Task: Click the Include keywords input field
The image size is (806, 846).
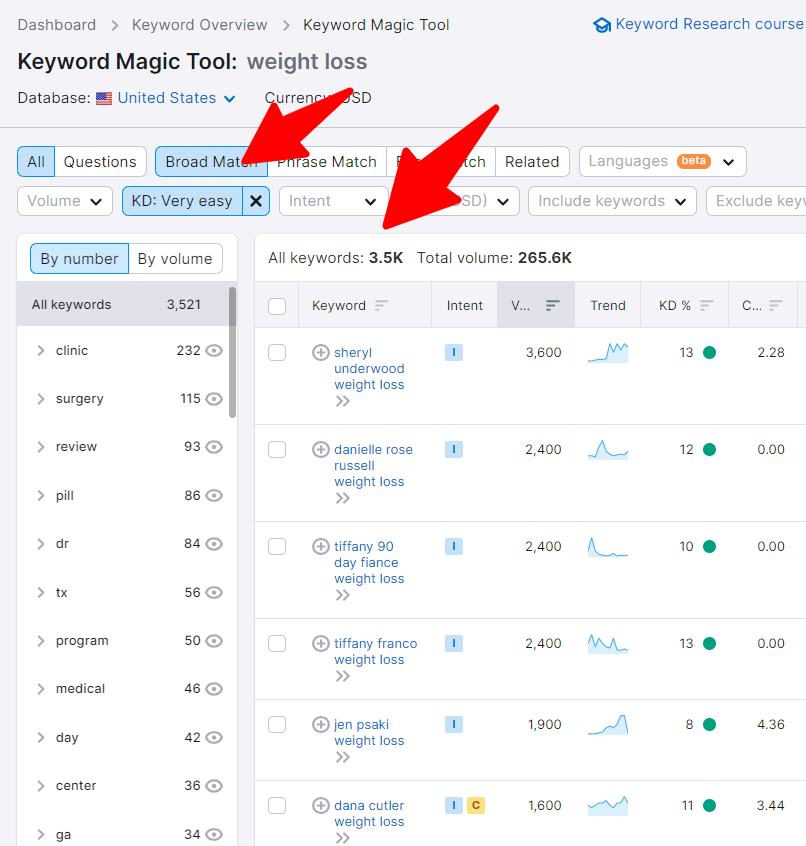Action: pyautogui.click(x=611, y=201)
